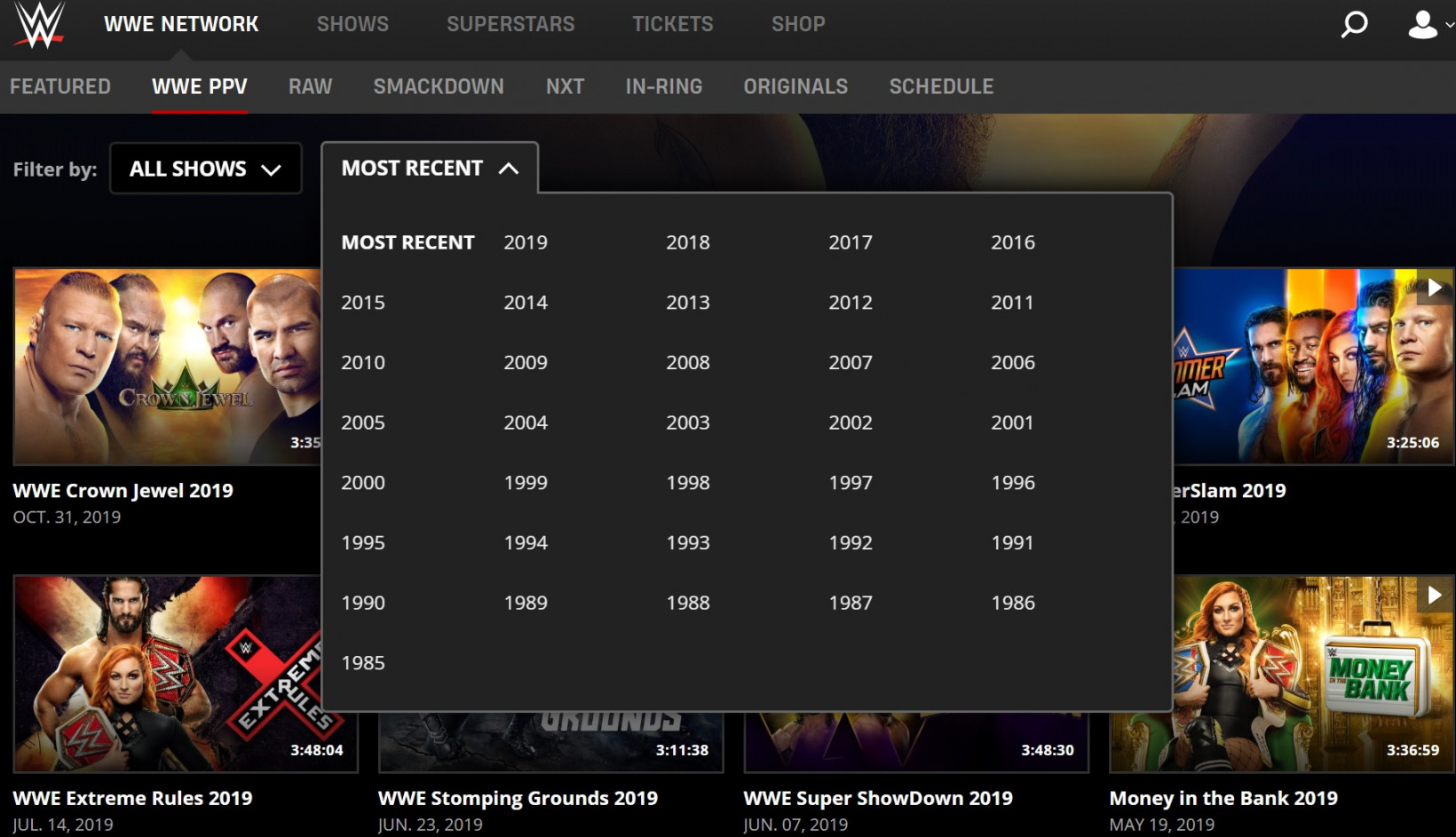Filter by year 2004

click(526, 422)
